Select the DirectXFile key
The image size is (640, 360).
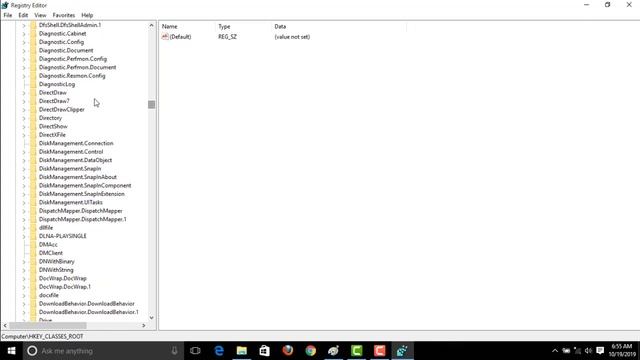(52, 135)
